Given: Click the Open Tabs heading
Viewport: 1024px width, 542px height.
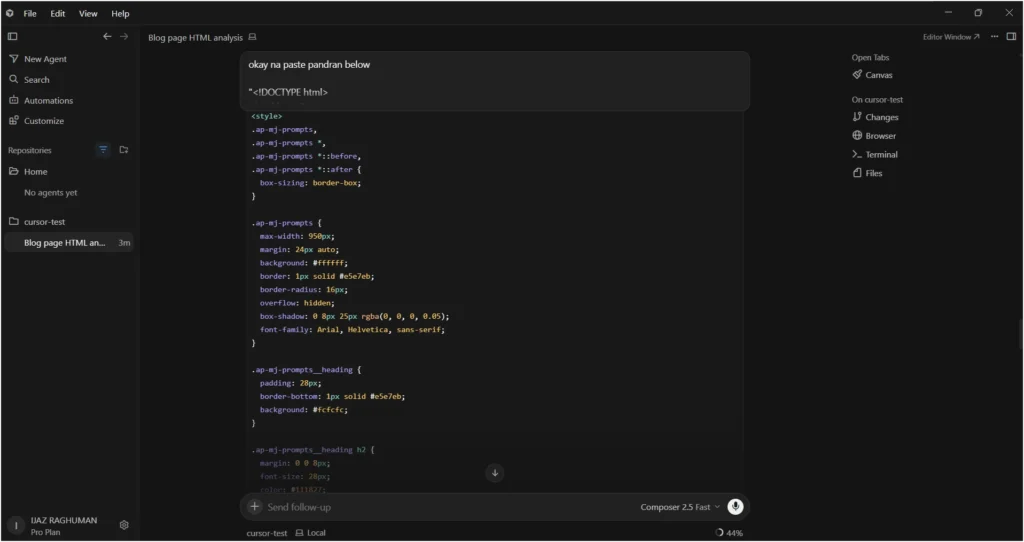Looking at the screenshot, I should (x=871, y=57).
